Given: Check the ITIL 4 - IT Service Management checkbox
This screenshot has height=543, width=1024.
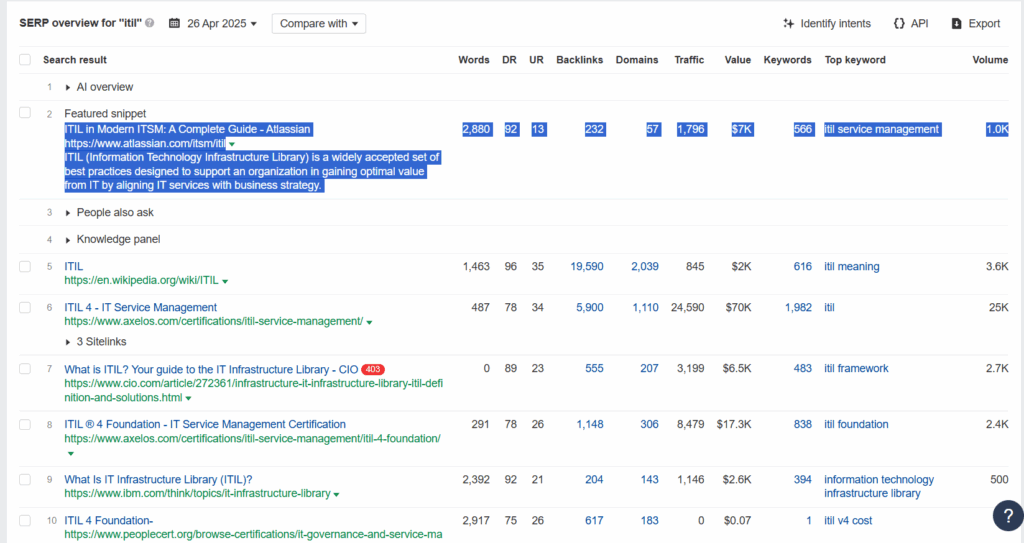Looking at the screenshot, I should tap(25, 307).
